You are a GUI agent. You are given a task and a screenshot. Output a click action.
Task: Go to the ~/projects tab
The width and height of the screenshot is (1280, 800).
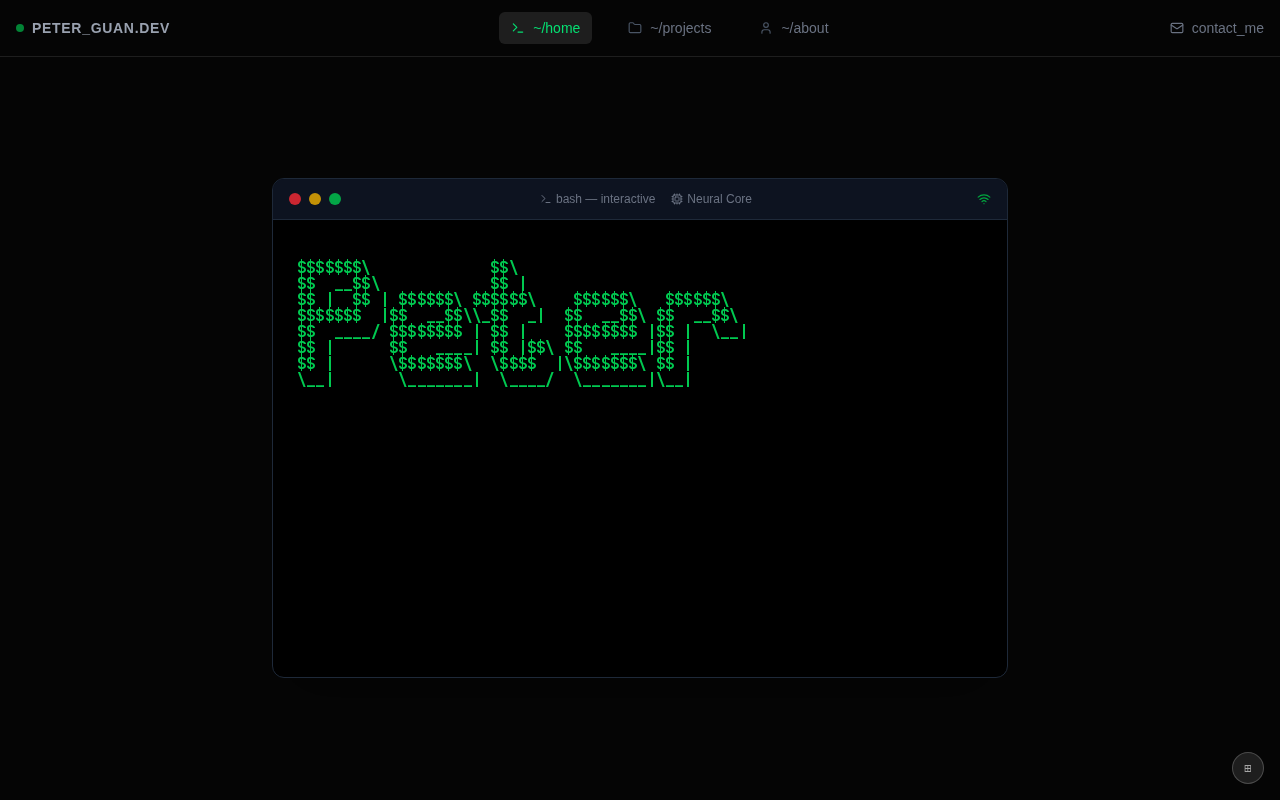pyautogui.click(x=669, y=28)
